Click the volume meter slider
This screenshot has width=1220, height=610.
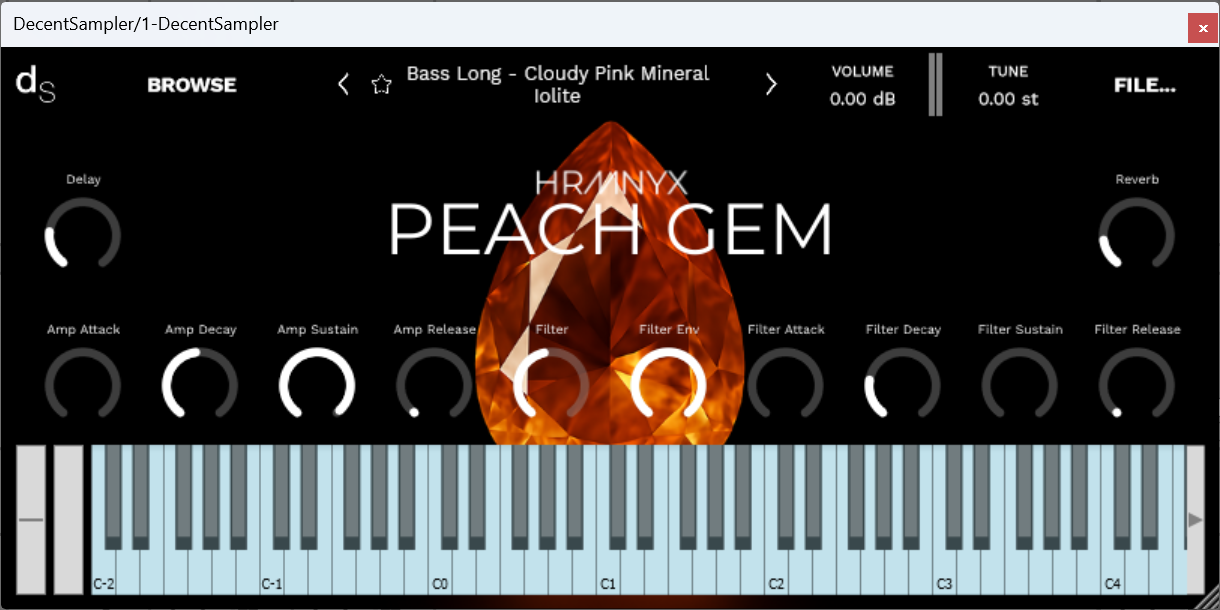935,84
